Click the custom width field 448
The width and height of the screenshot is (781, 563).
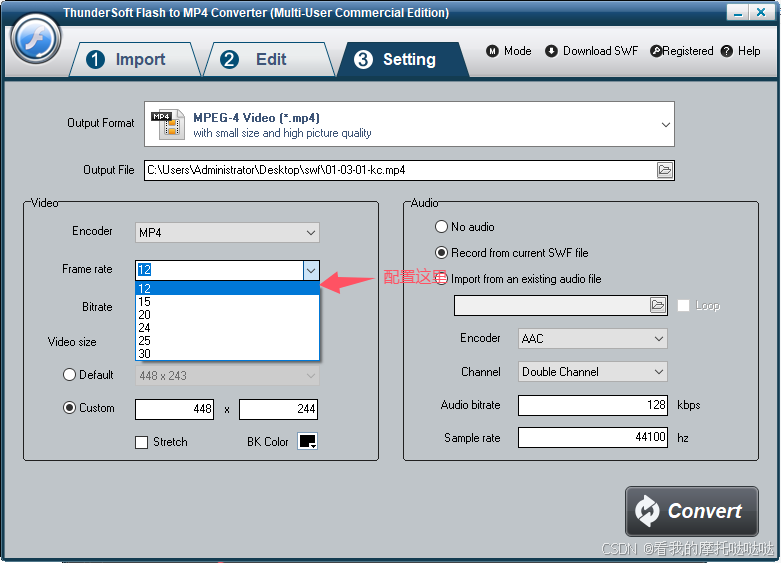[x=174, y=410]
